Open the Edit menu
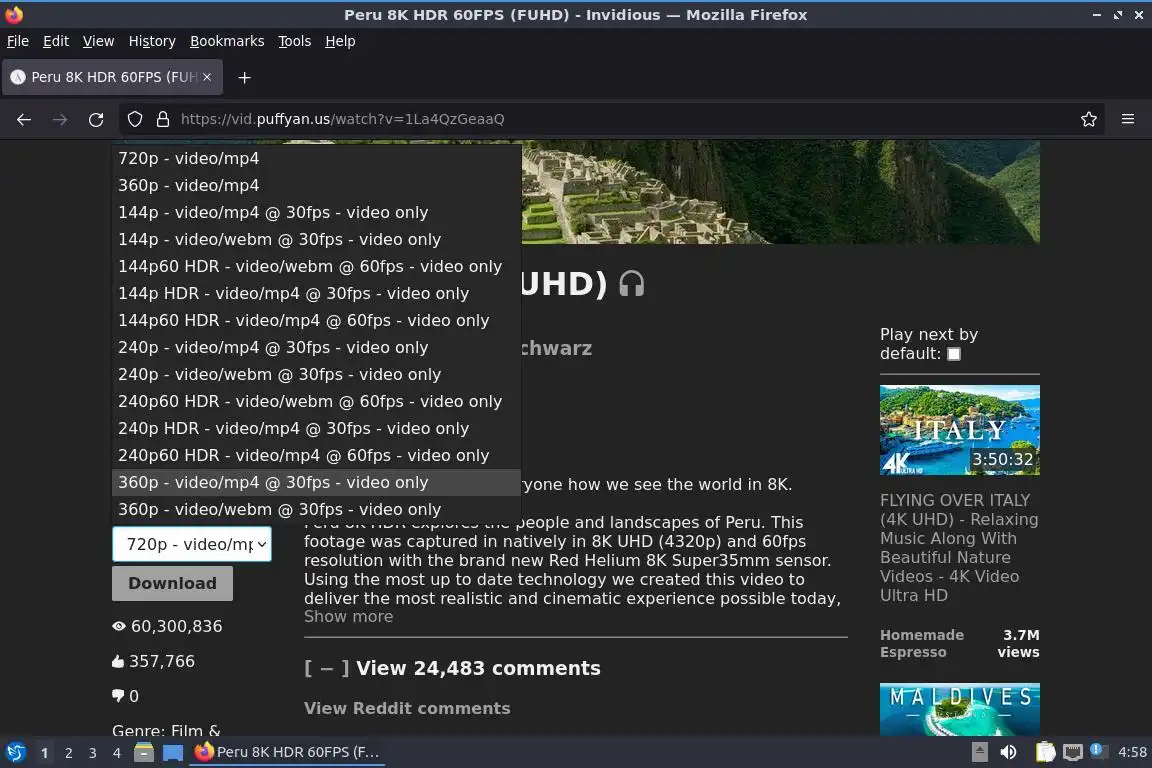 pyautogui.click(x=56, y=41)
